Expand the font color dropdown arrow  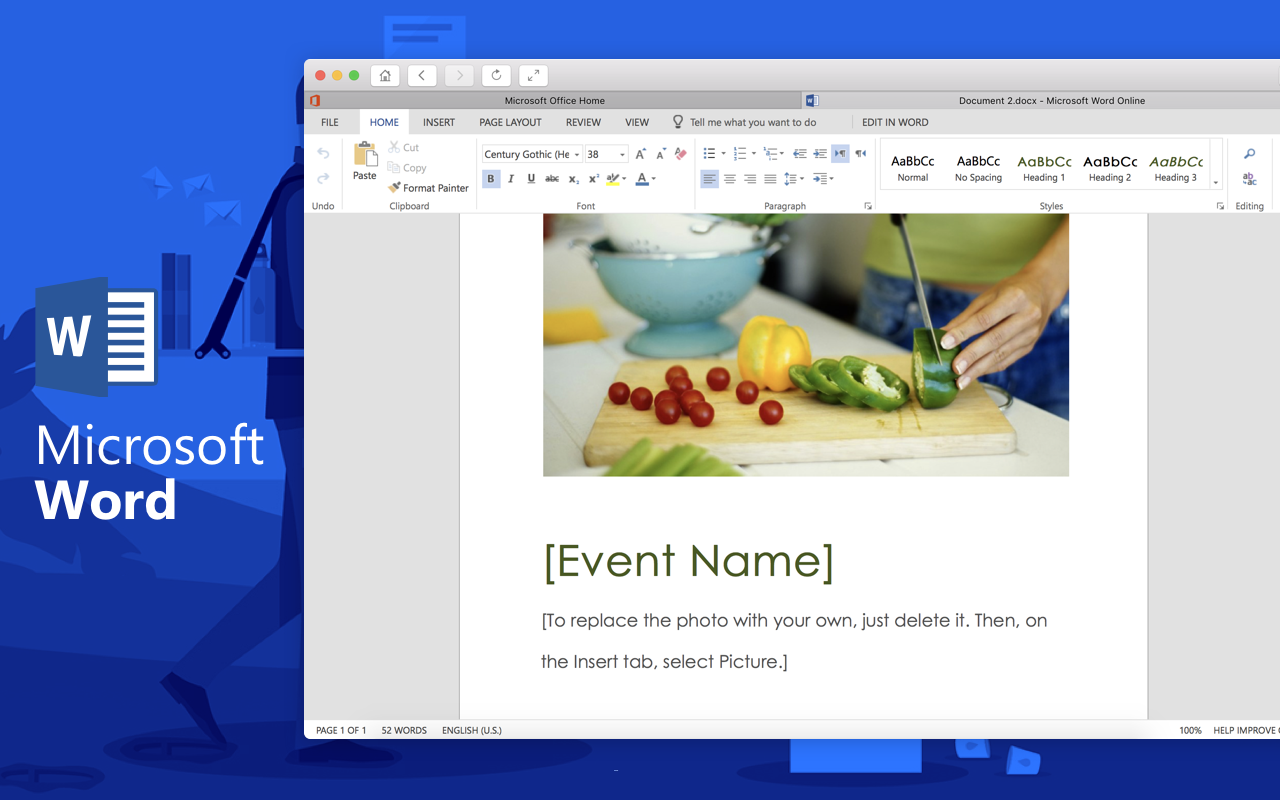click(x=654, y=179)
